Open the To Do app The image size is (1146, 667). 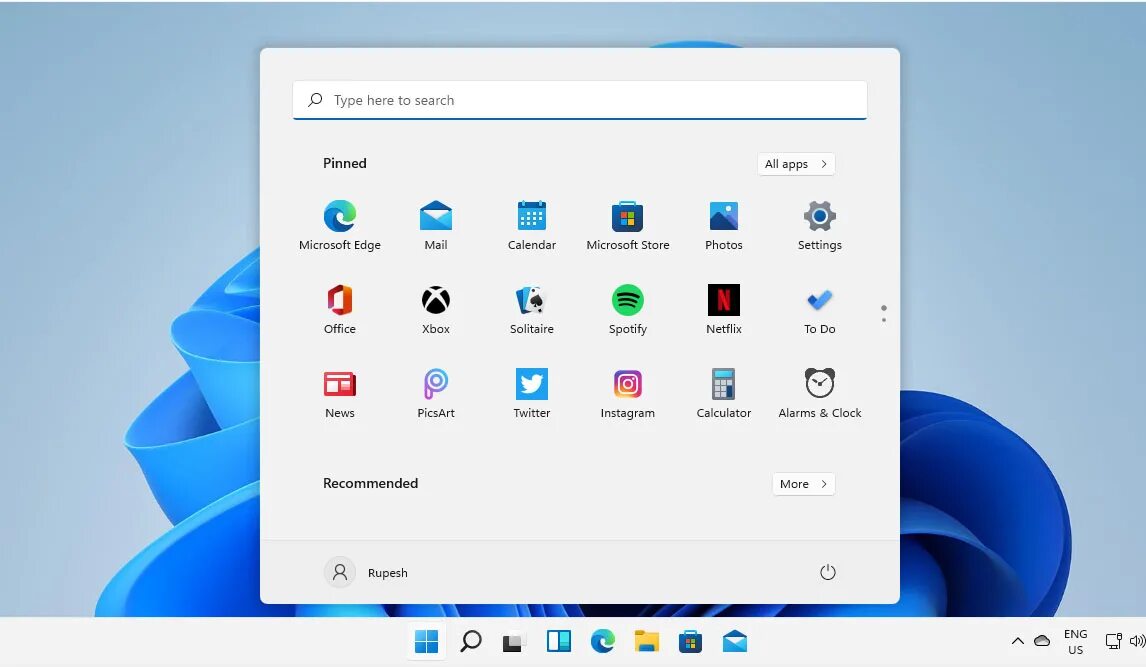click(819, 309)
